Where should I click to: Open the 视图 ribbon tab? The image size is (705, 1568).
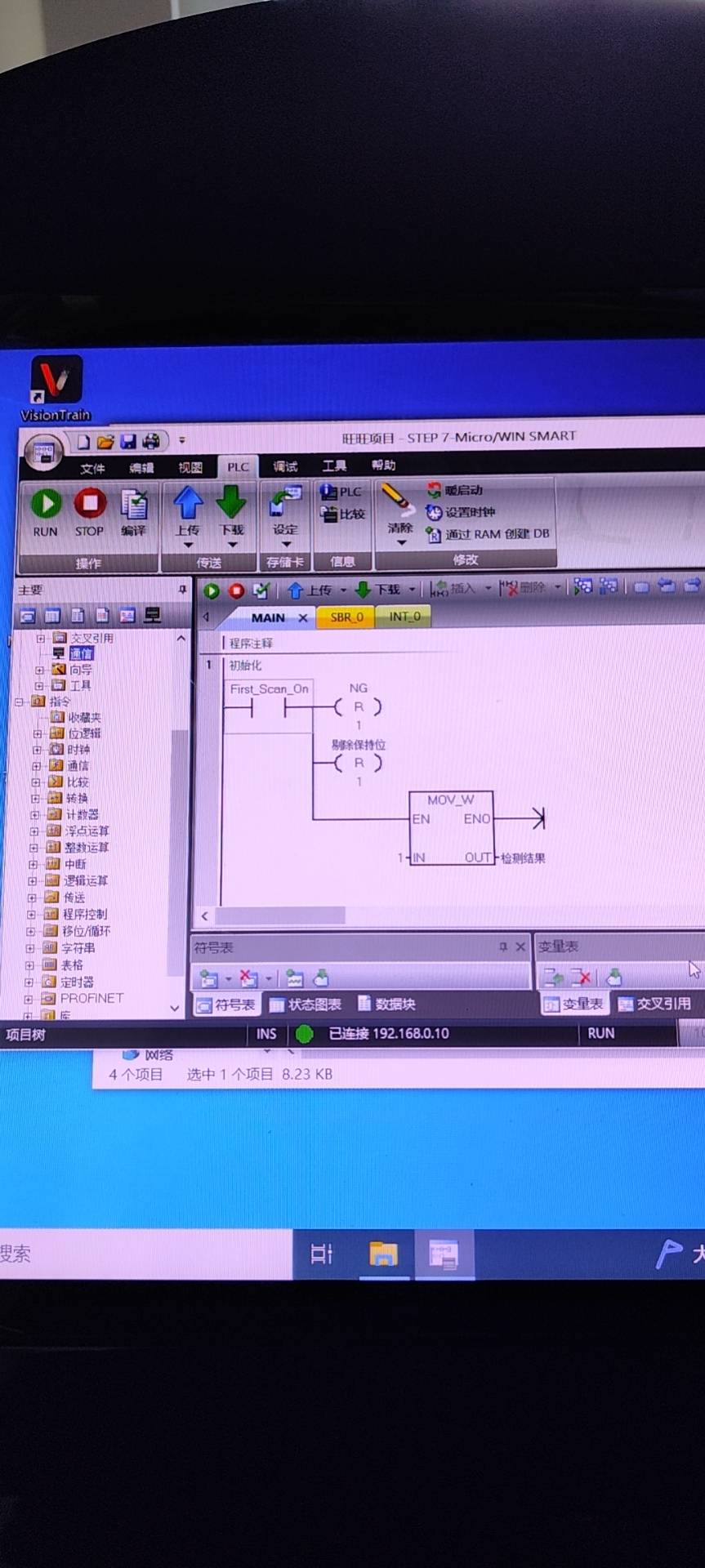pos(190,467)
